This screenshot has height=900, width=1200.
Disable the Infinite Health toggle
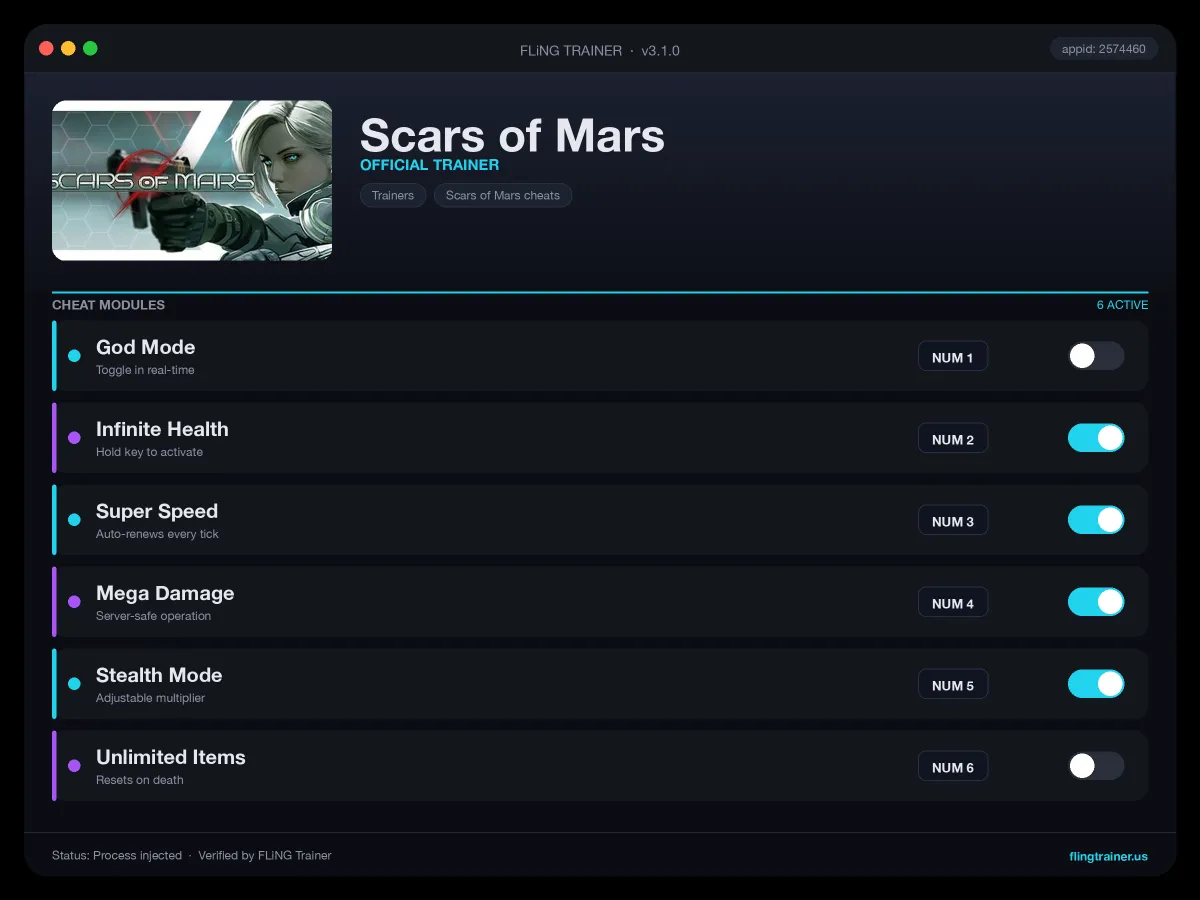(x=1096, y=438)
